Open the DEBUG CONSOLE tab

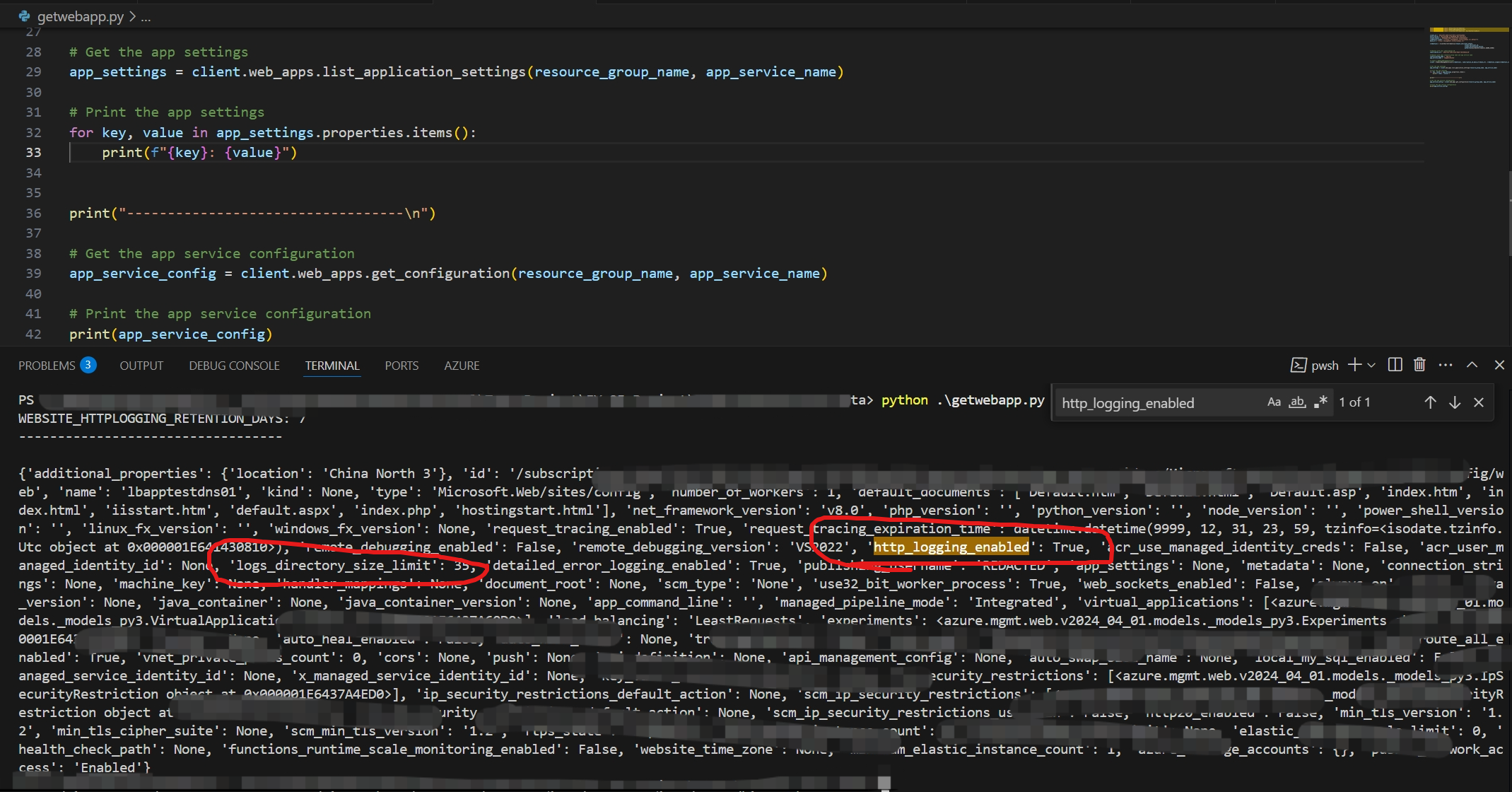coord(234,366)
